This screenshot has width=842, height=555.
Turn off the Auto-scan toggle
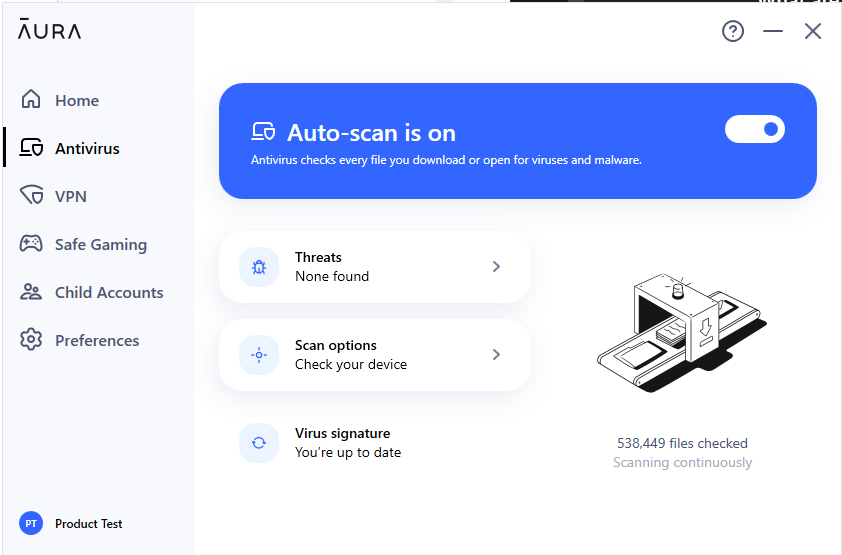(x=754, y=129)
